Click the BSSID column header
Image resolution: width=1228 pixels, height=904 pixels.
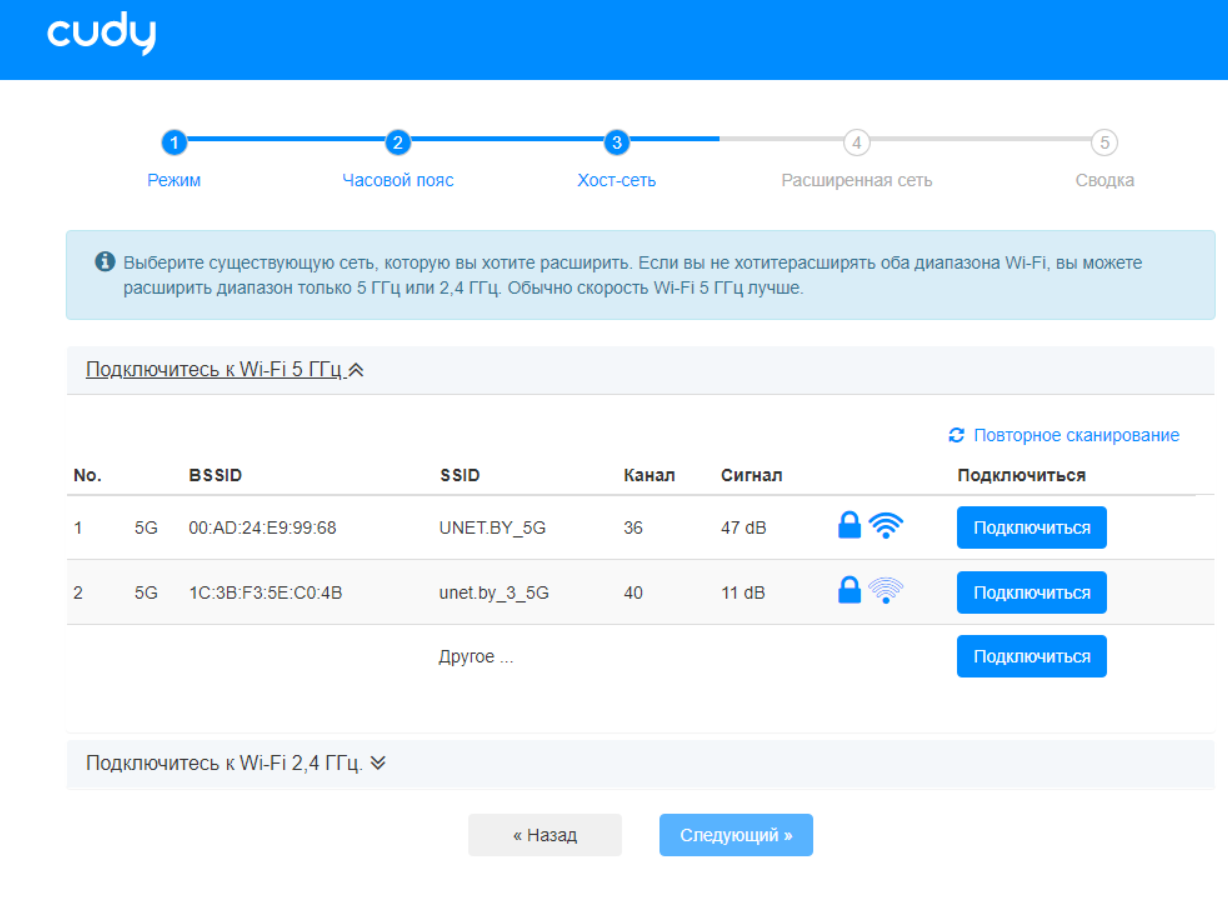[x=215, y=476]
